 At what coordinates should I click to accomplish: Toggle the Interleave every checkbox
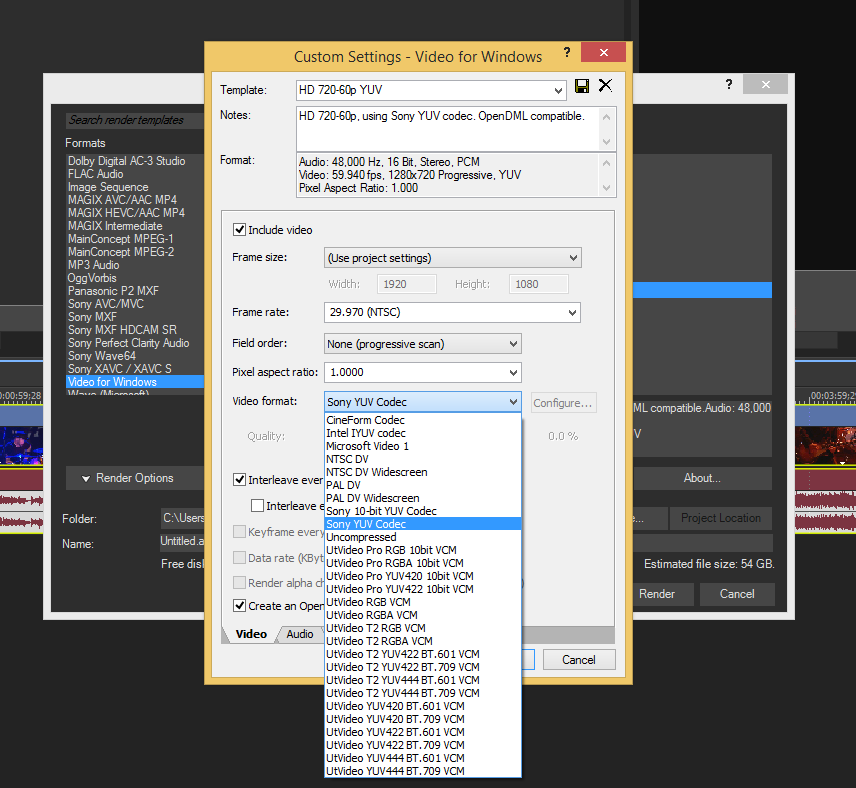[239, 479]
